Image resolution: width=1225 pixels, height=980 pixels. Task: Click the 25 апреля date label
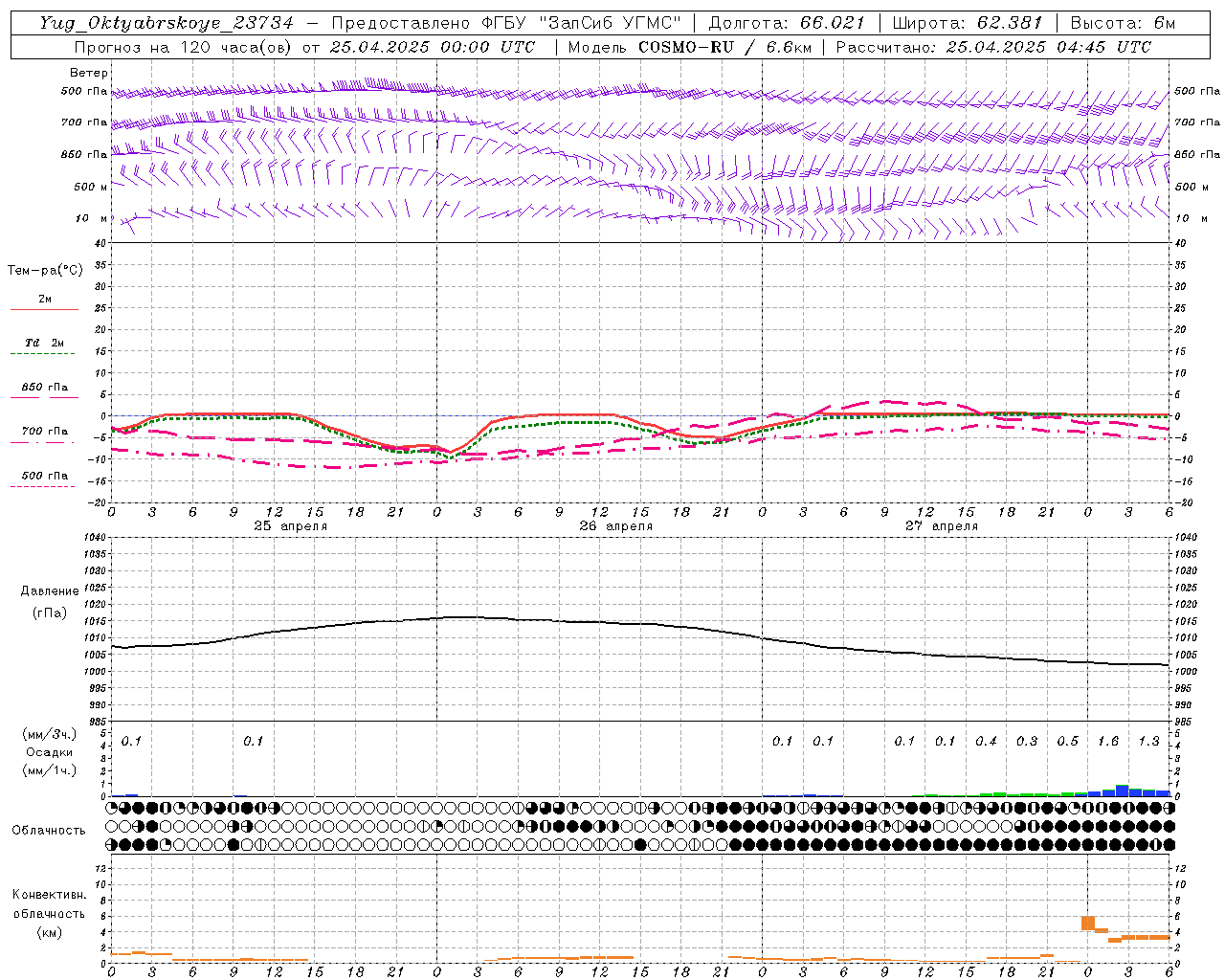[290, 526]
